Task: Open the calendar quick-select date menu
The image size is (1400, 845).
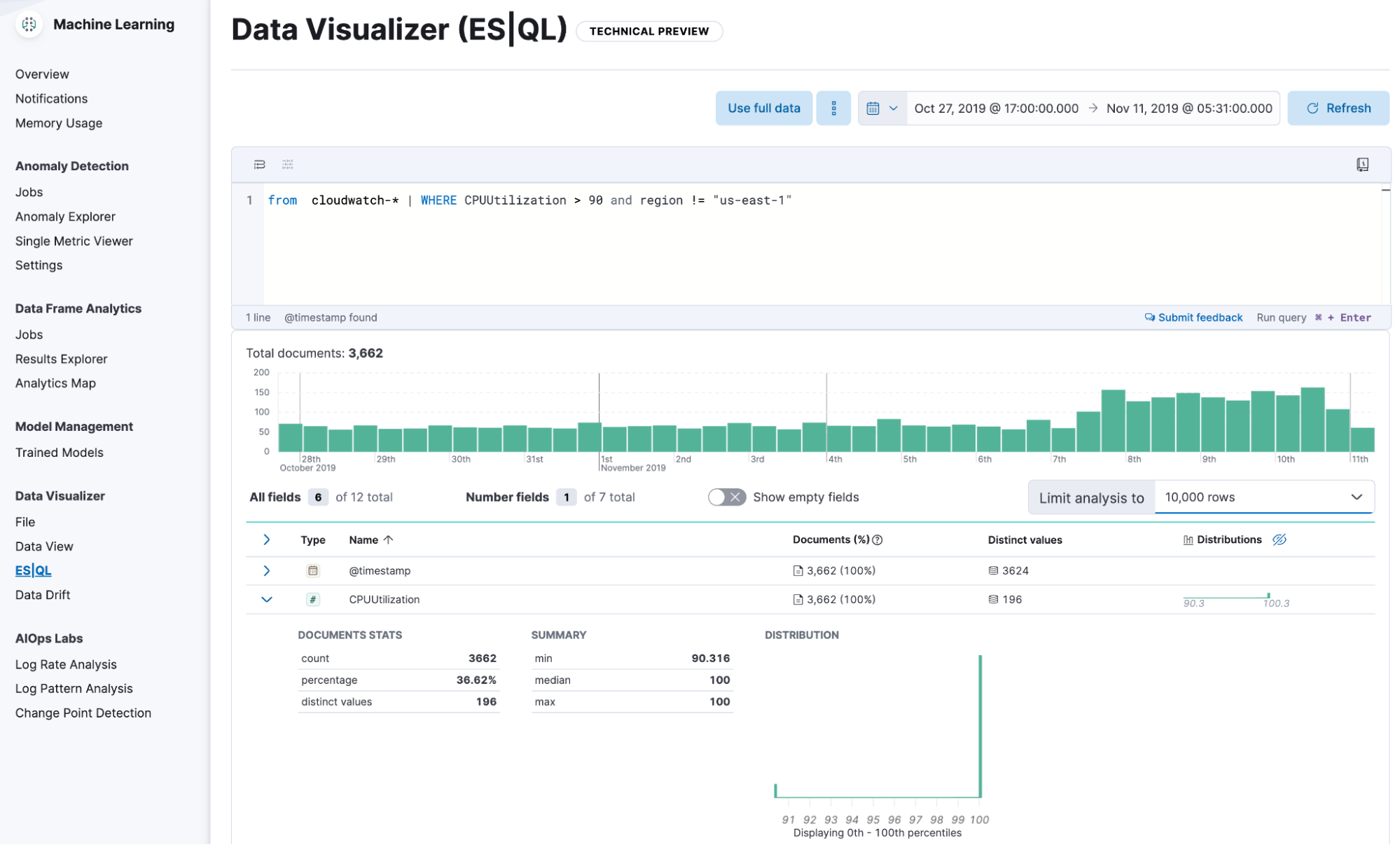Action: [882, 108]
